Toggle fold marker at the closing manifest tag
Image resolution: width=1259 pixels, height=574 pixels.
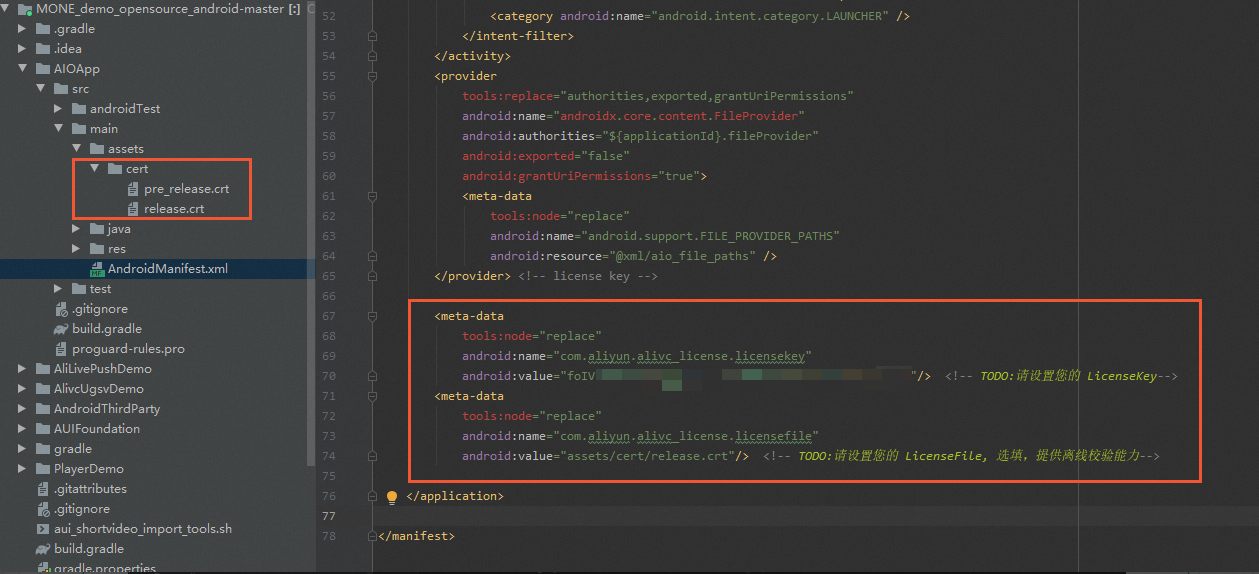point(373,536)
